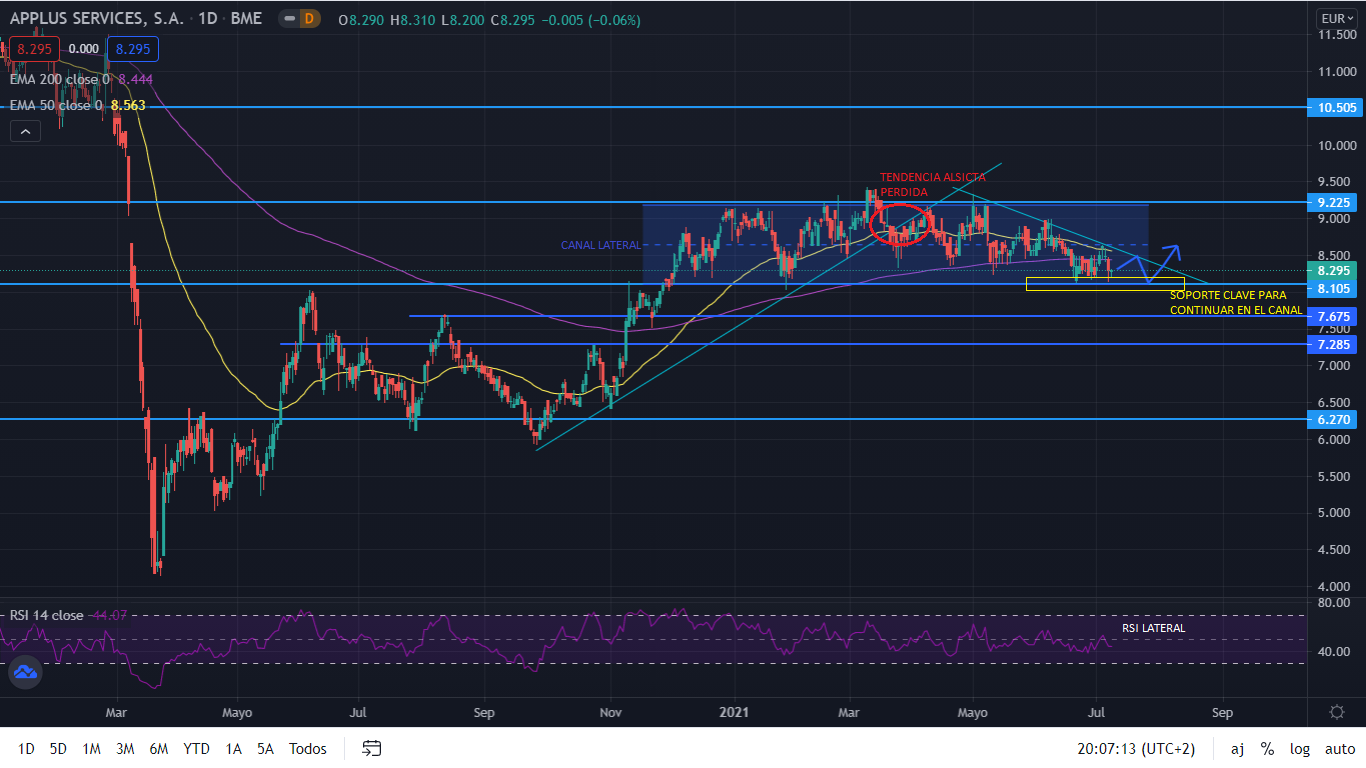Toggle percent scale mode

[x=1267, y=748]
